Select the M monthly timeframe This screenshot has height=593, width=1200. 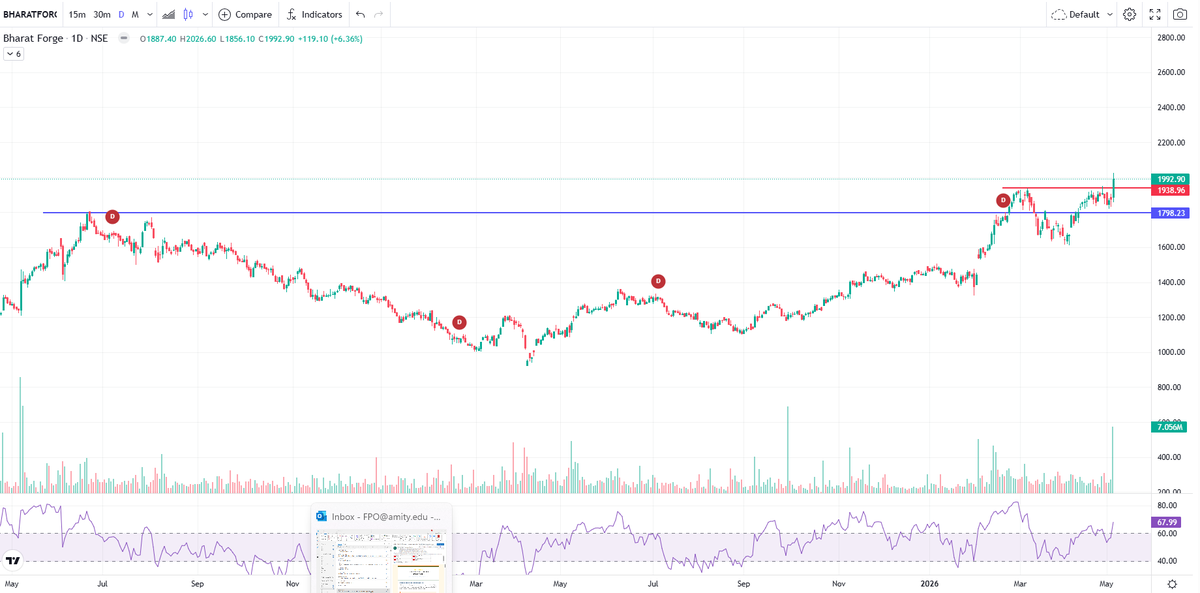(x=135, y=14)
